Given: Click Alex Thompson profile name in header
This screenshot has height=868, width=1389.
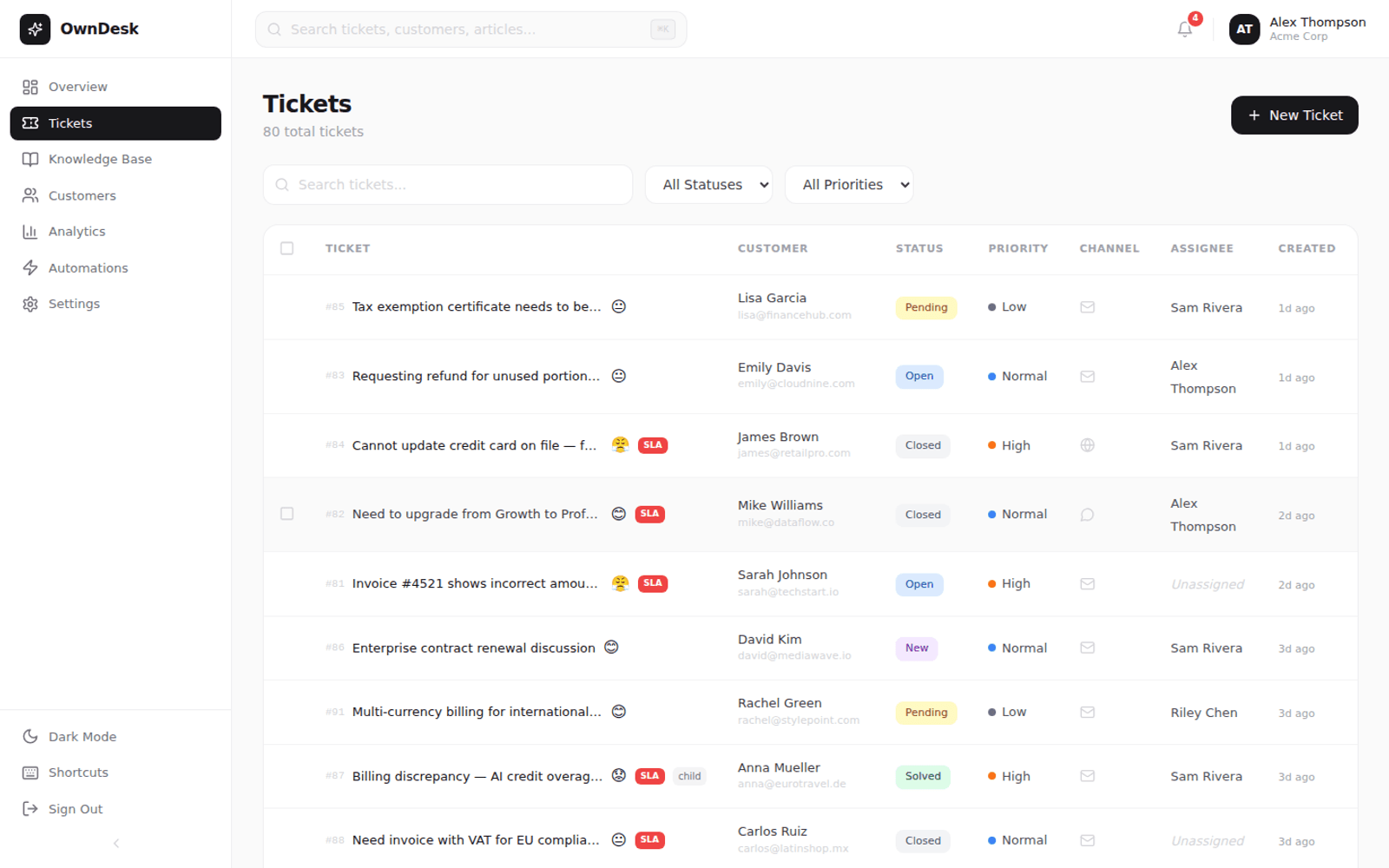Looking at the screenshot, I should pyautogui.click(x=1317, y=23).
